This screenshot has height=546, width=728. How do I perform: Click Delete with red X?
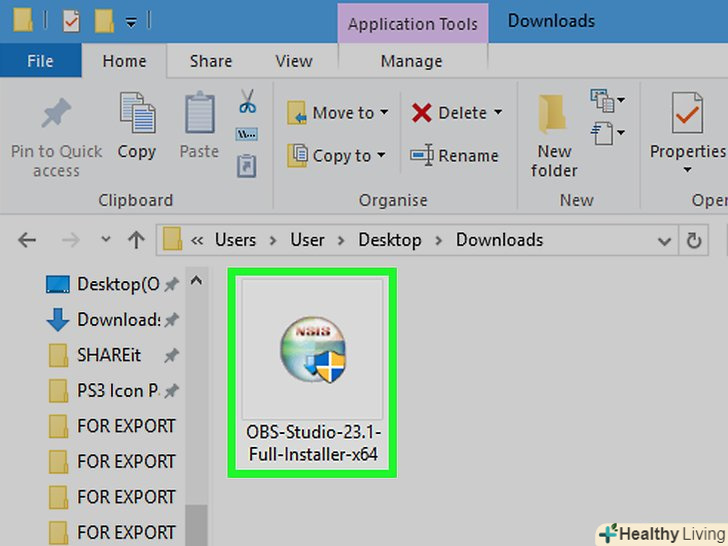(x=448, y=112)
